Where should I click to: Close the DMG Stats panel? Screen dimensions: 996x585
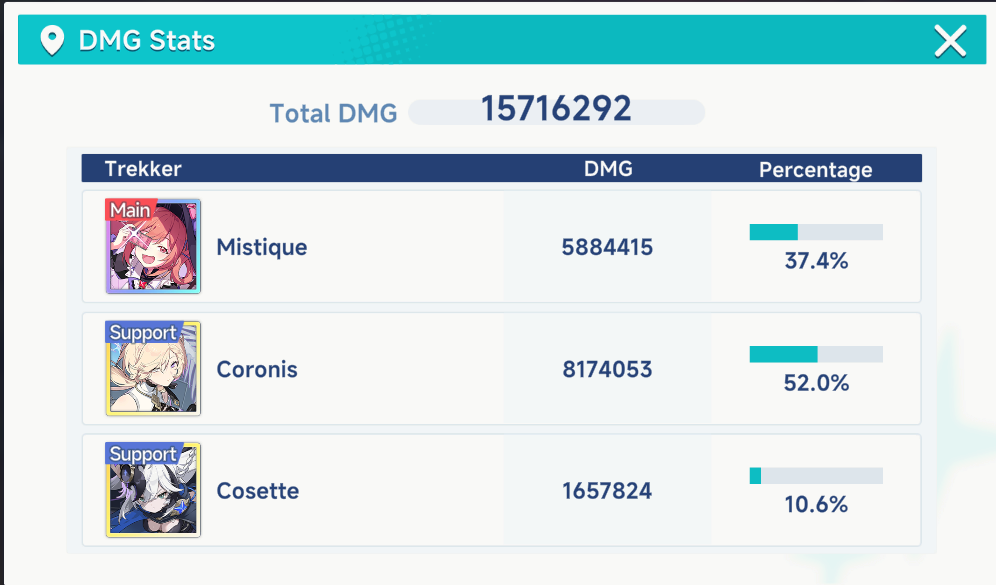[x=950, y=41]
